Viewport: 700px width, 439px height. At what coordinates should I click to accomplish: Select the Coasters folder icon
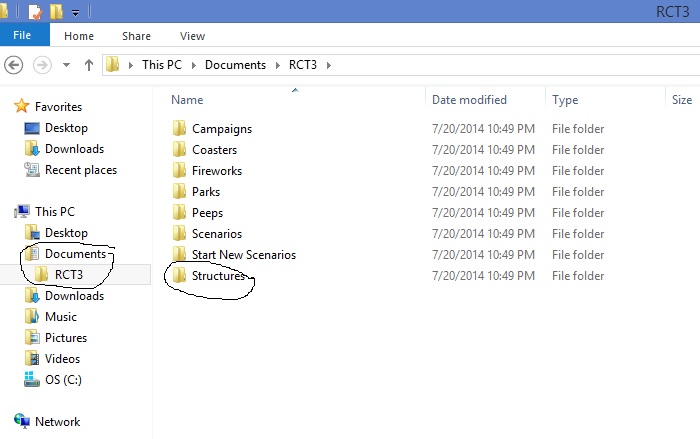(x=179, y=150)
